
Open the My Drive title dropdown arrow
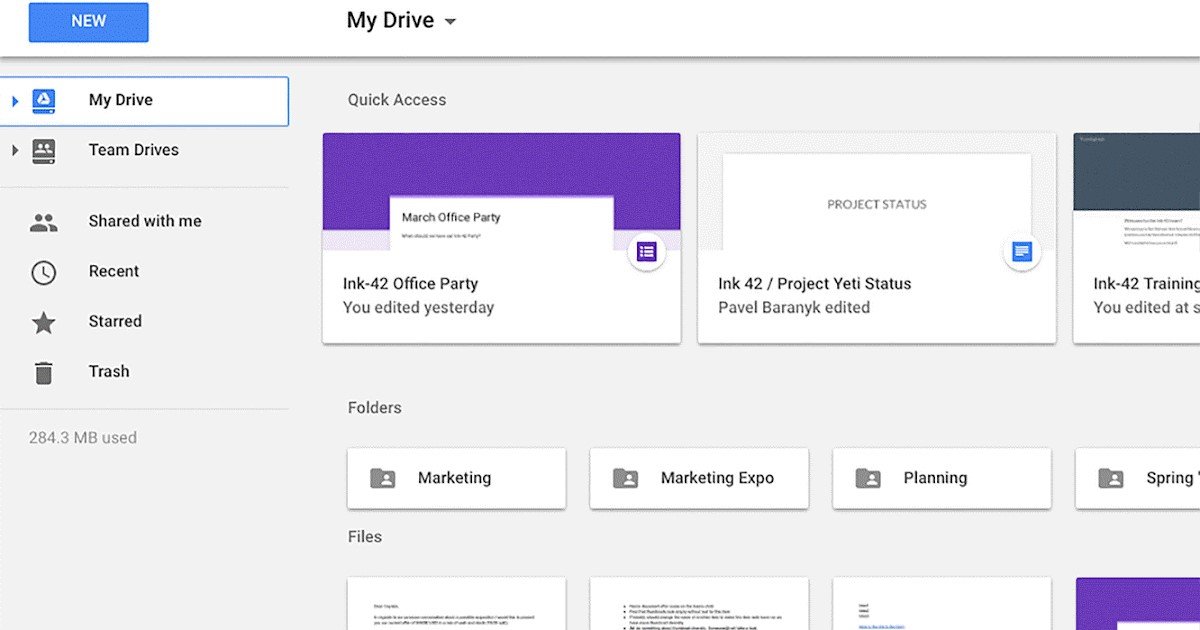pos(450,22)
